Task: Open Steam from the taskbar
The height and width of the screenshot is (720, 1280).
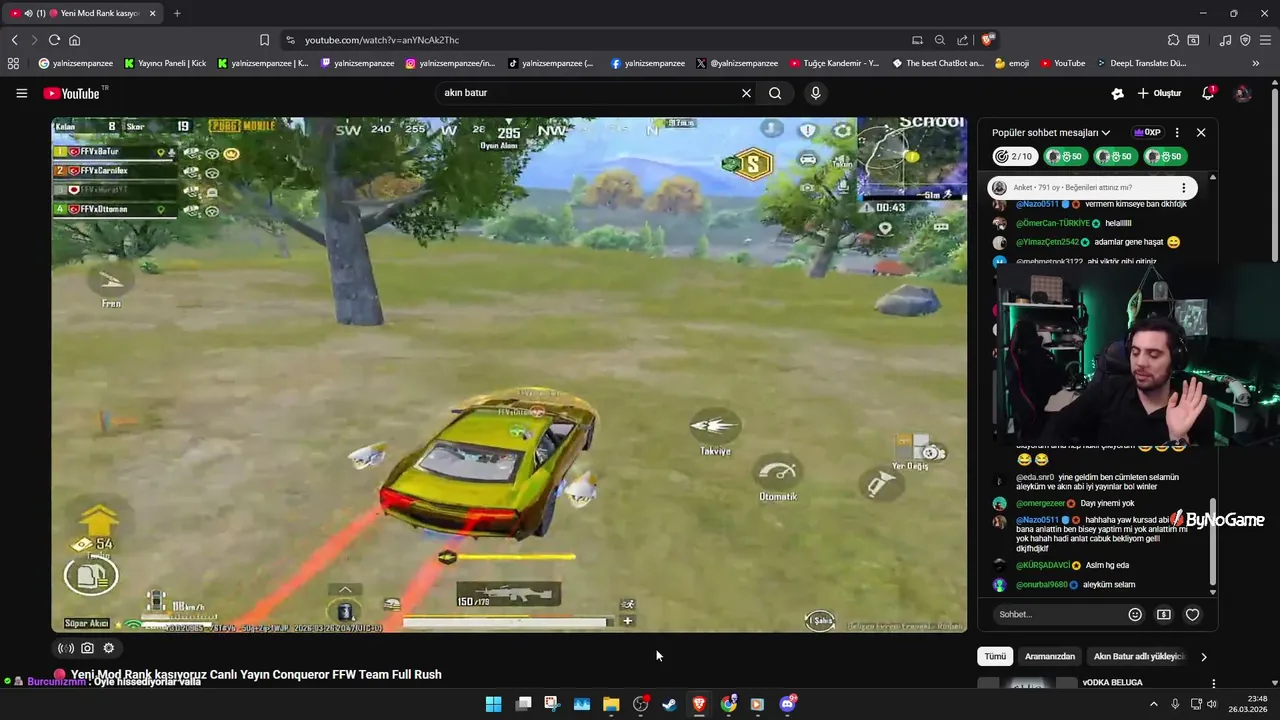Action: (669, 704)
